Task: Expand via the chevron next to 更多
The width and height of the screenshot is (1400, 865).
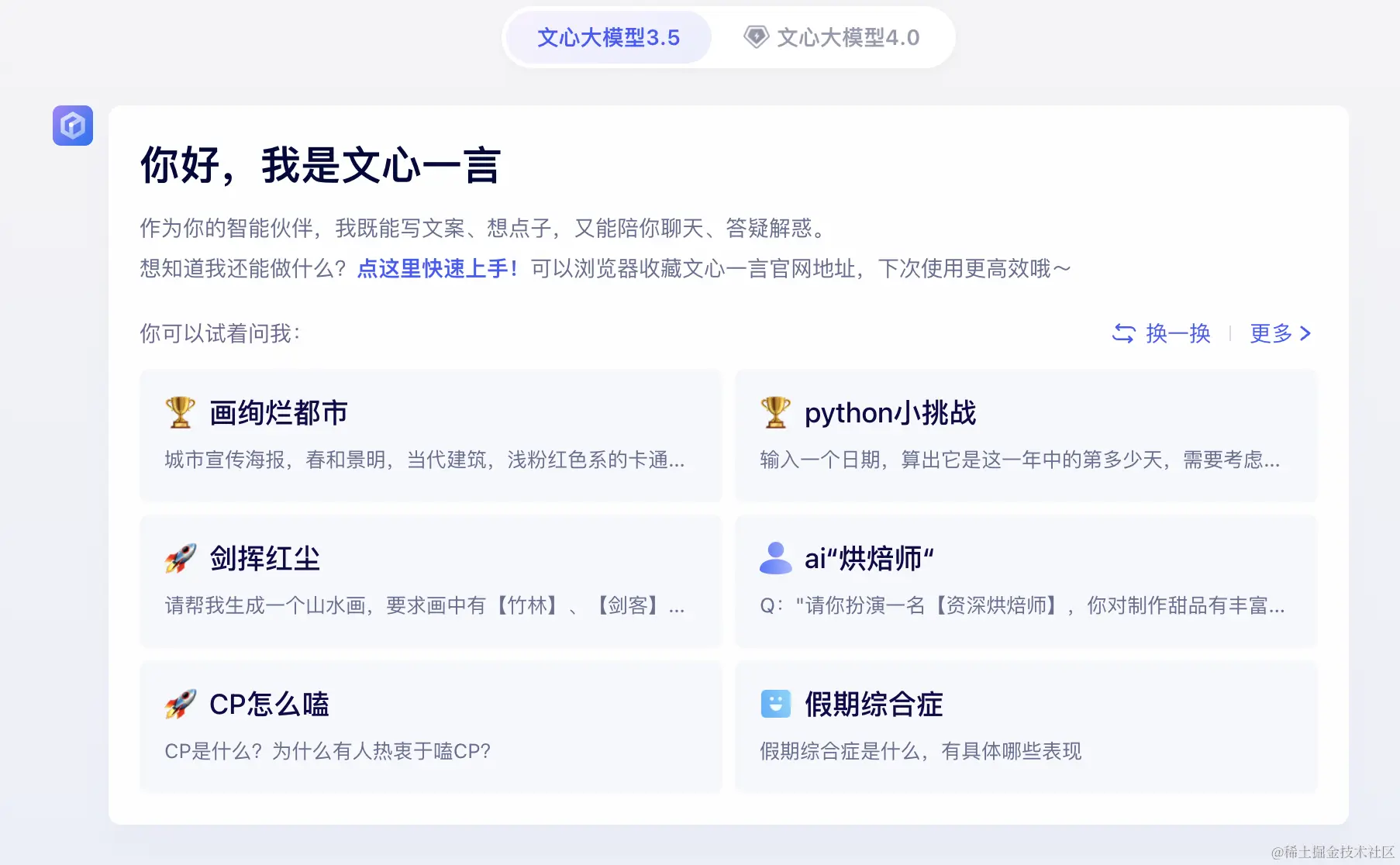Action: 1305,333
